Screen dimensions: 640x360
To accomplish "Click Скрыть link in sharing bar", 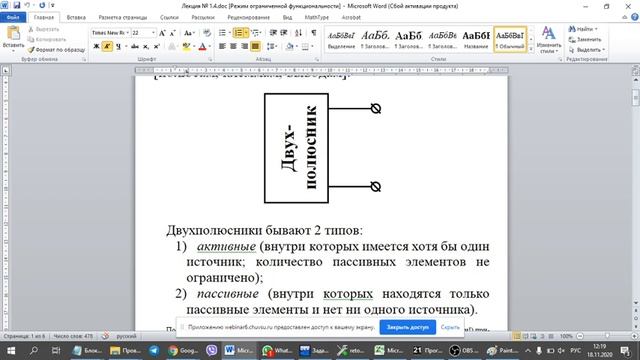I will (450, 327).
